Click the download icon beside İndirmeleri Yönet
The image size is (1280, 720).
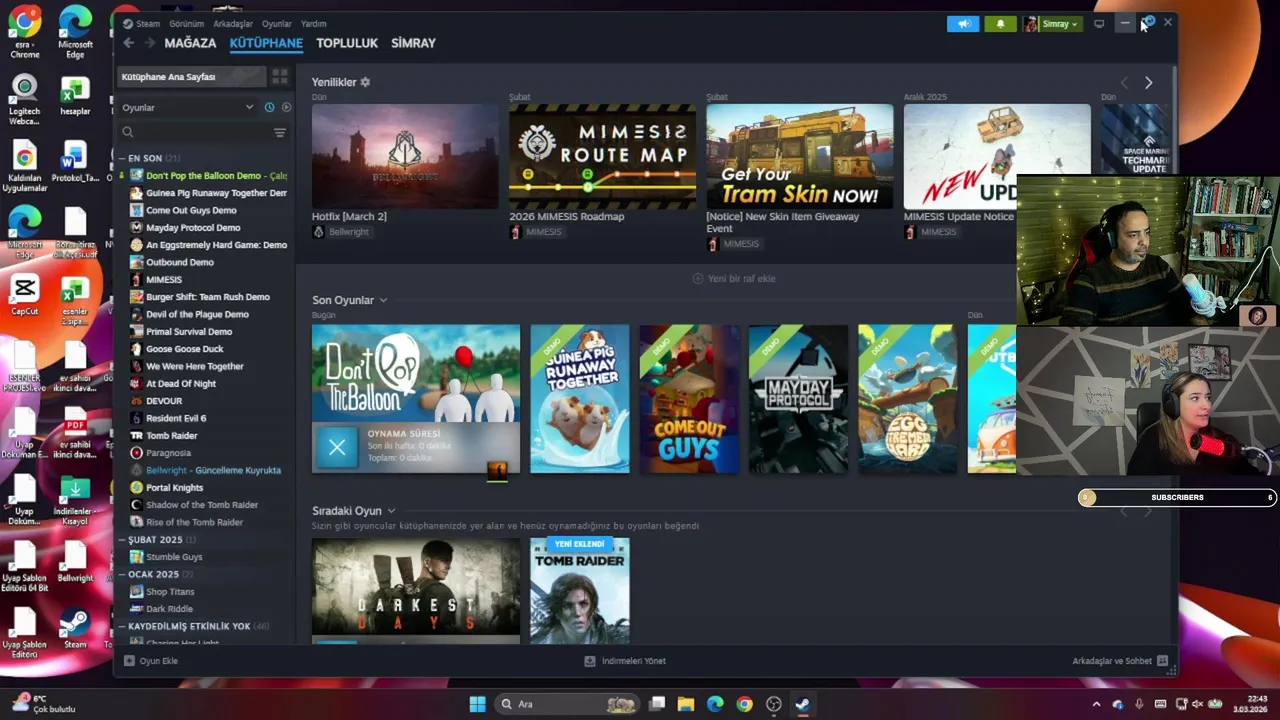590,661
